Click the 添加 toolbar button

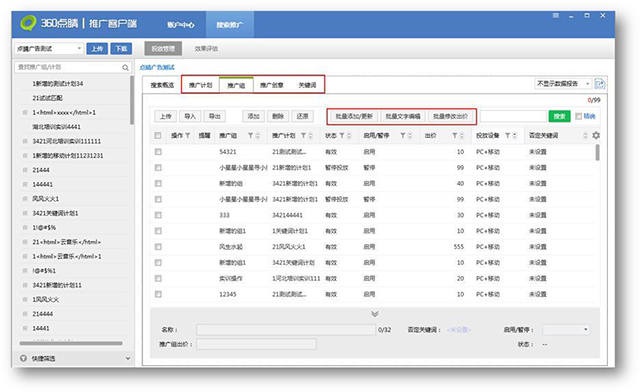253,116
